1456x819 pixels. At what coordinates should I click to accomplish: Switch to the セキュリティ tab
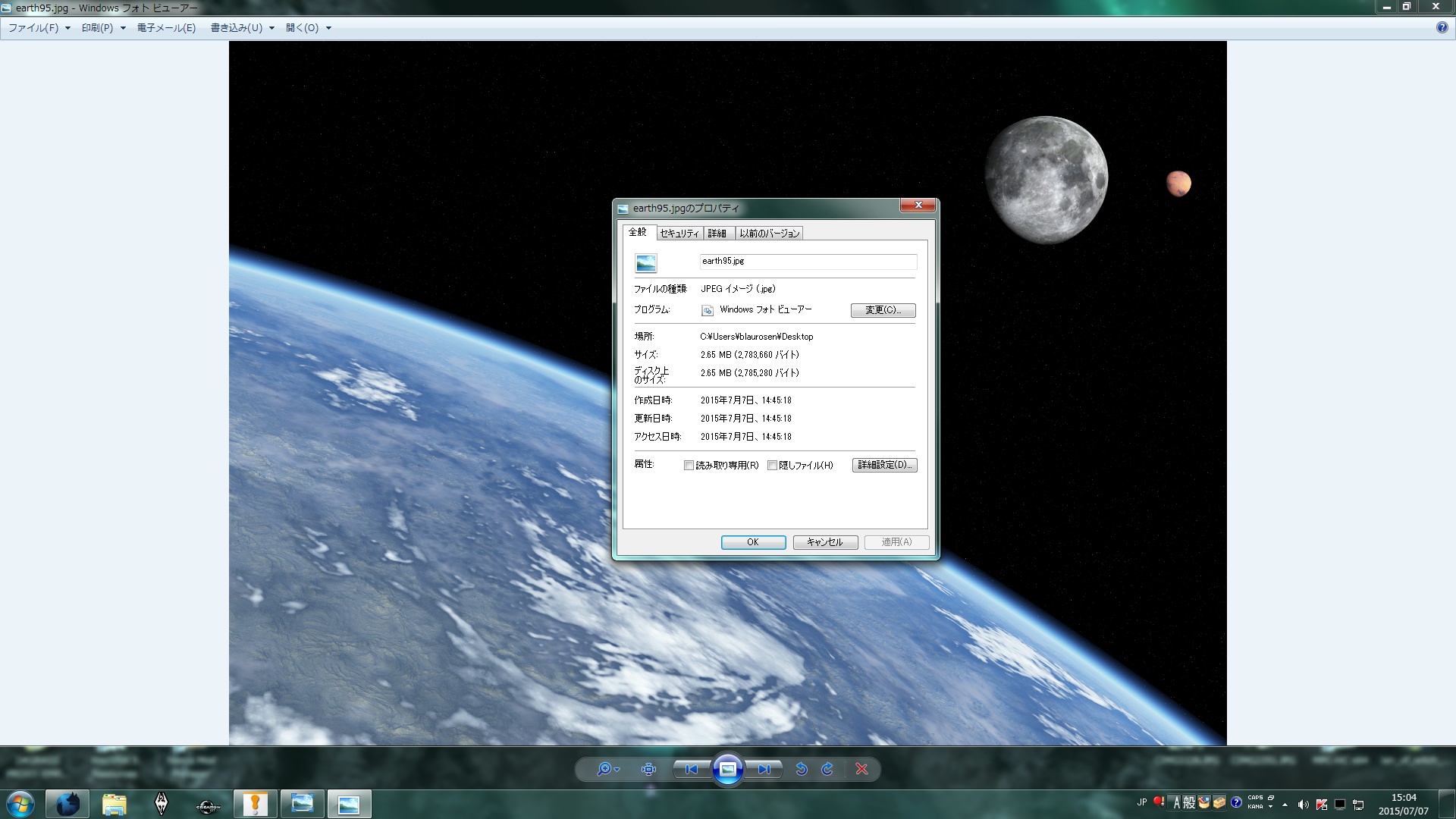coord(679,234)
